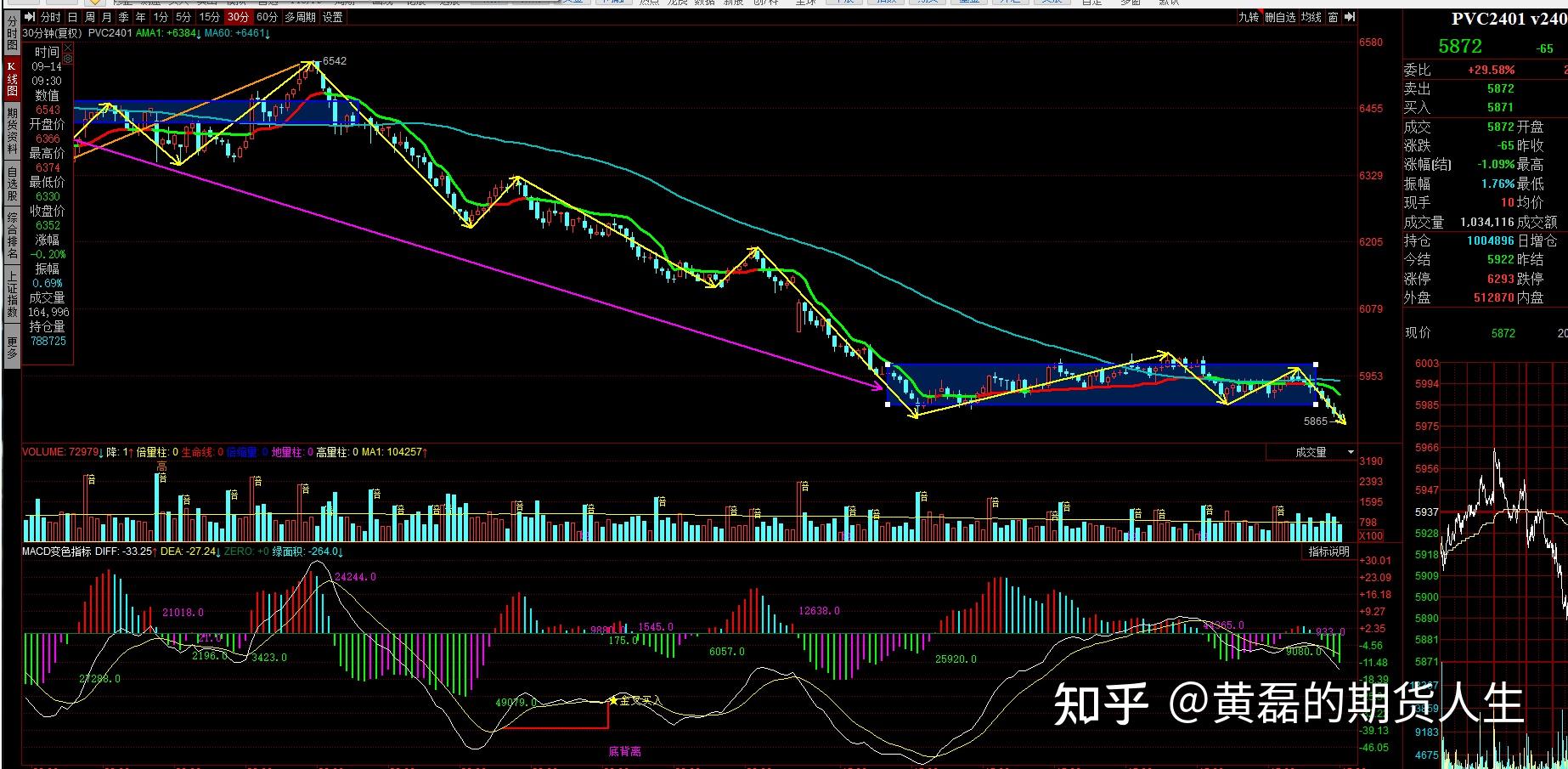
Task: Click 成交量 value 1,034,116
Action: pyautogui.click(x=1487, y=222)
